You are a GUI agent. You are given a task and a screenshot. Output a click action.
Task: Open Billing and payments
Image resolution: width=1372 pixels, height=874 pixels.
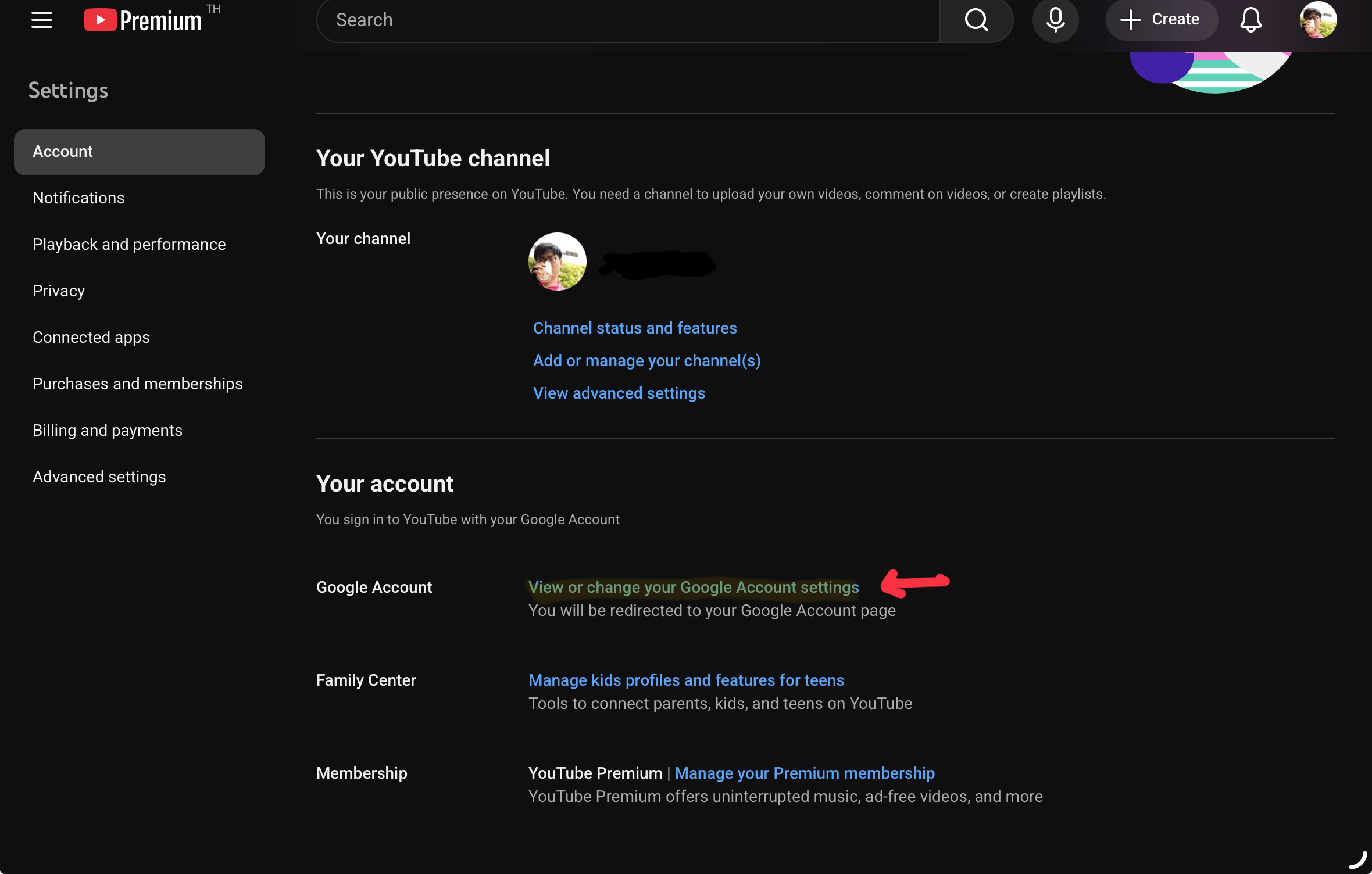108,431
